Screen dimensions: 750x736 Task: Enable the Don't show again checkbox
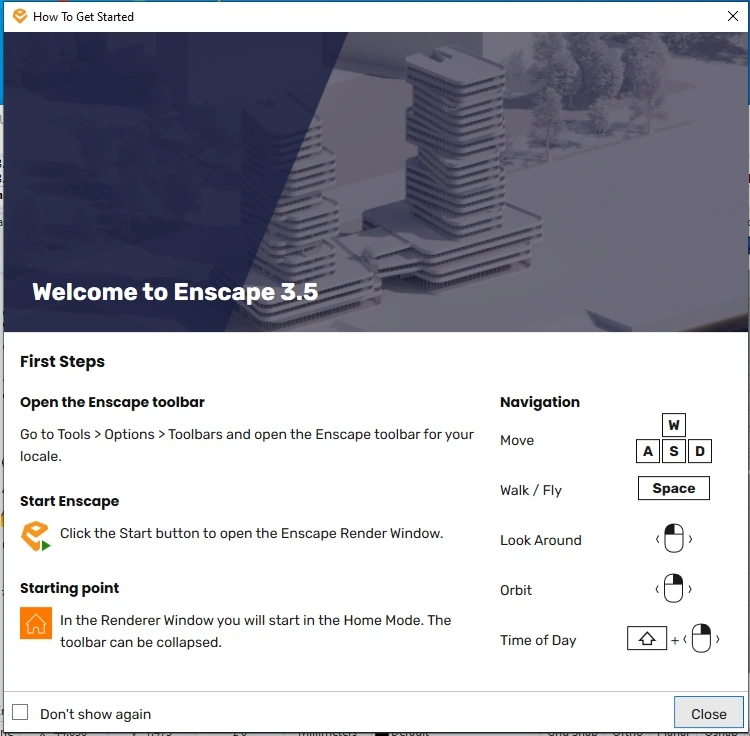tap(20, 712)
